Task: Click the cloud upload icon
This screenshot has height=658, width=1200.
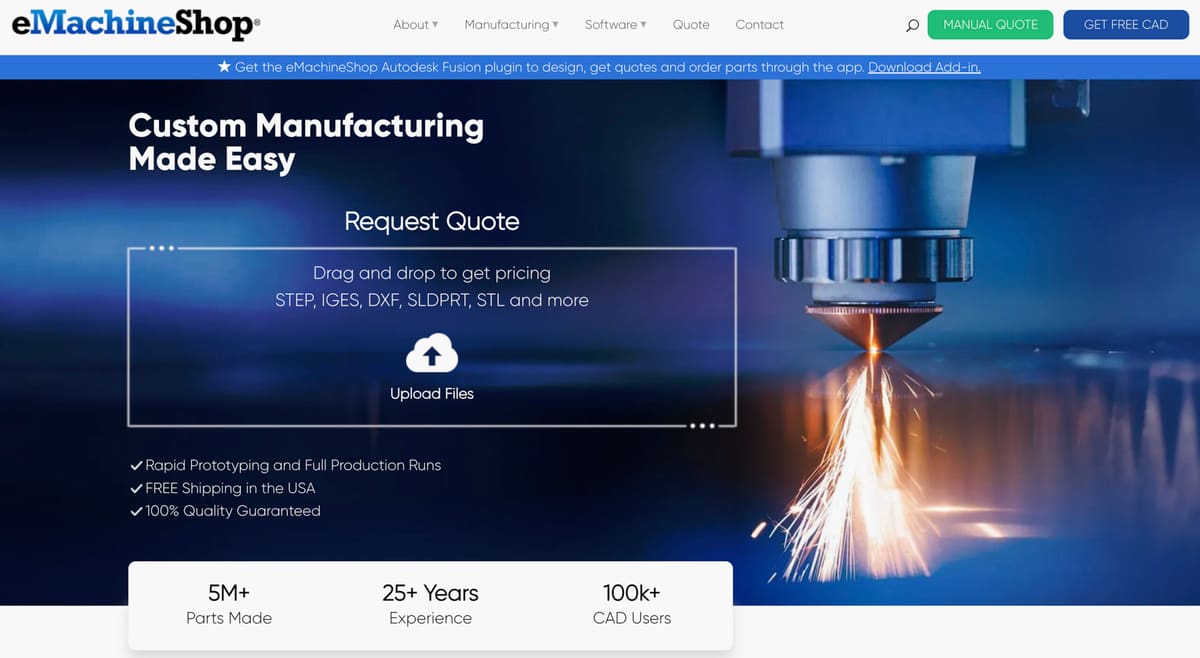Action: point(432,353)
